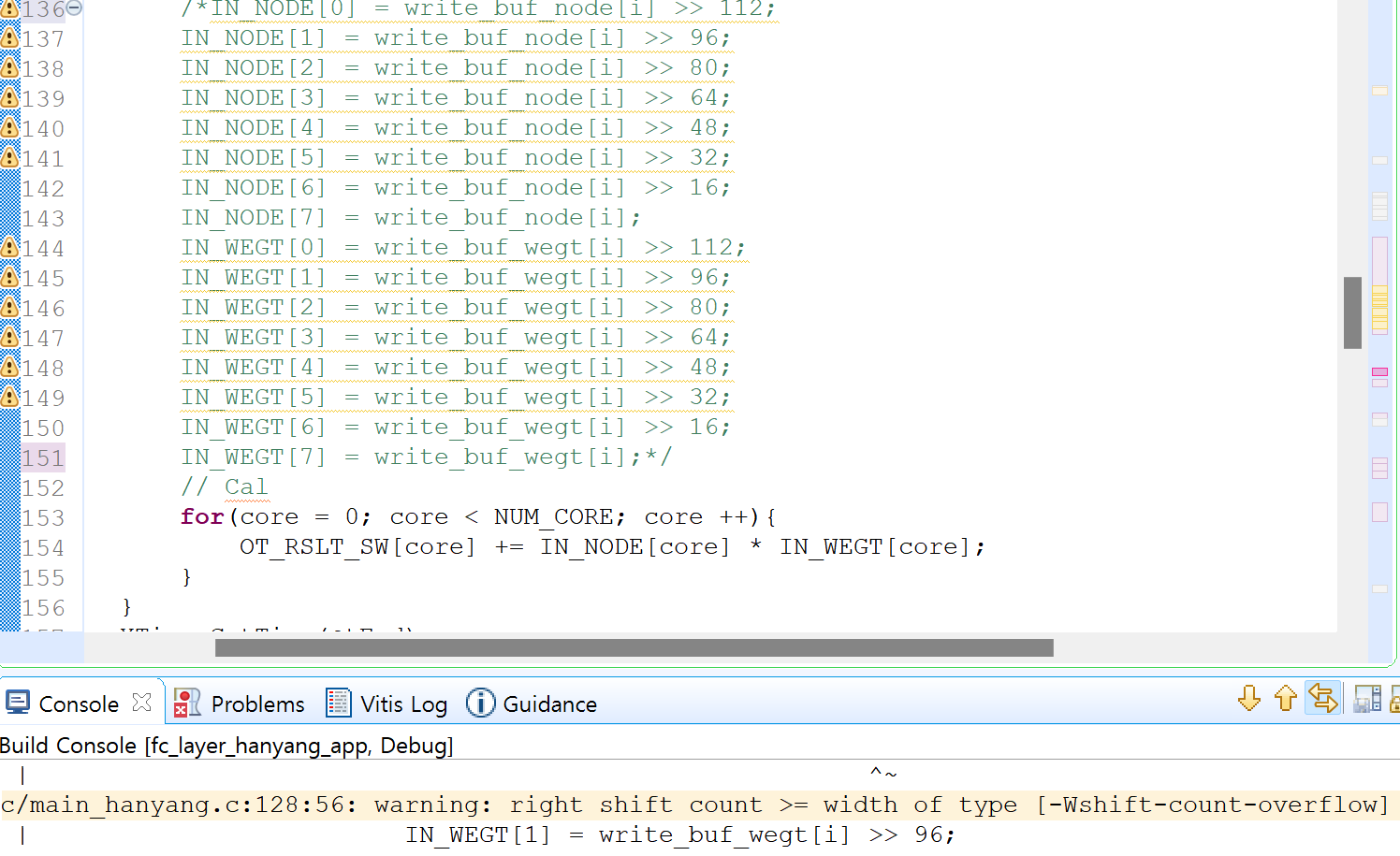Screen dimensions: 1400x856
Task: Click the Console monitor icon
Action: tap(18, 703)
